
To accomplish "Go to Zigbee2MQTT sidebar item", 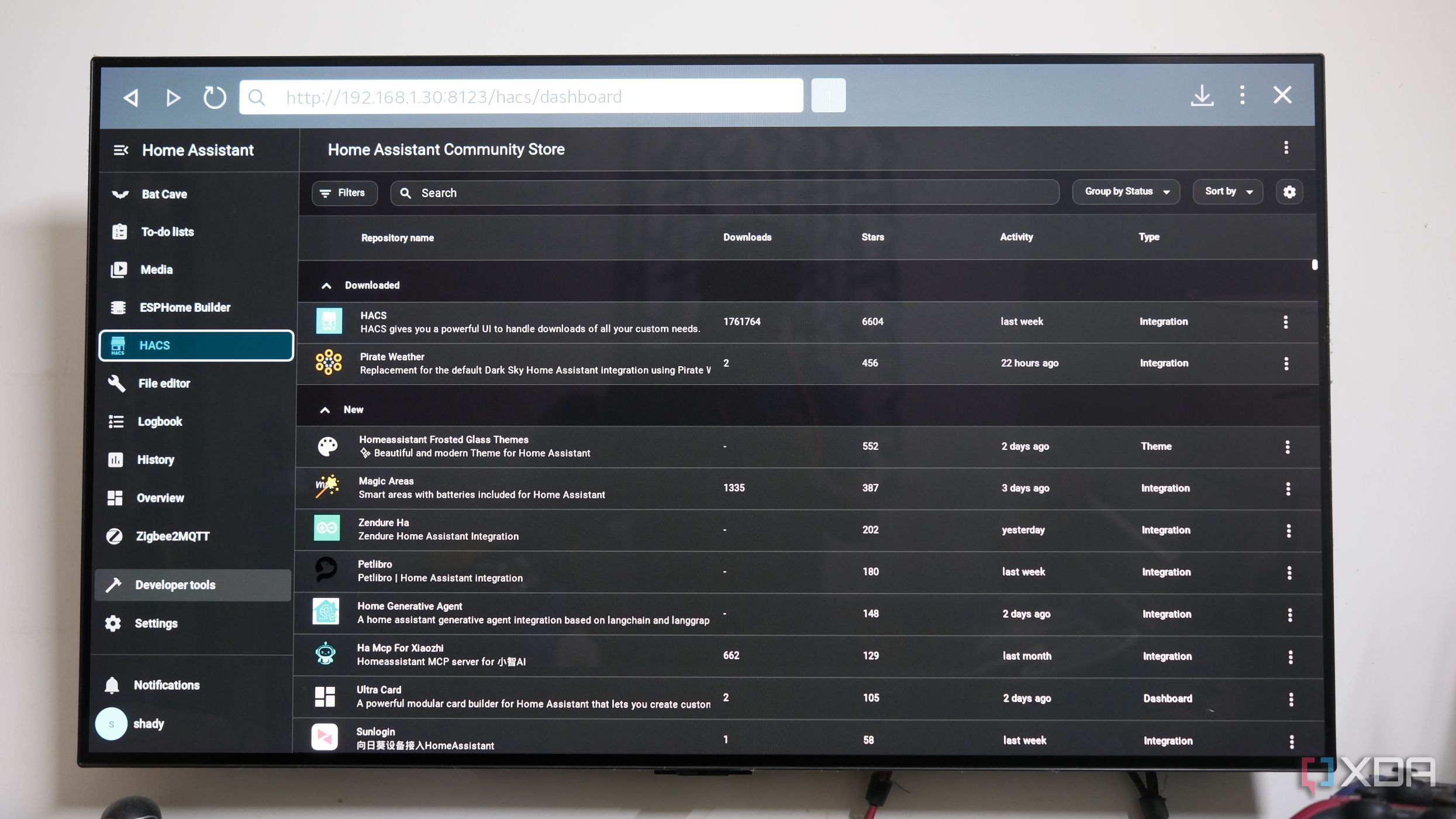I will [x=172, y=536].
